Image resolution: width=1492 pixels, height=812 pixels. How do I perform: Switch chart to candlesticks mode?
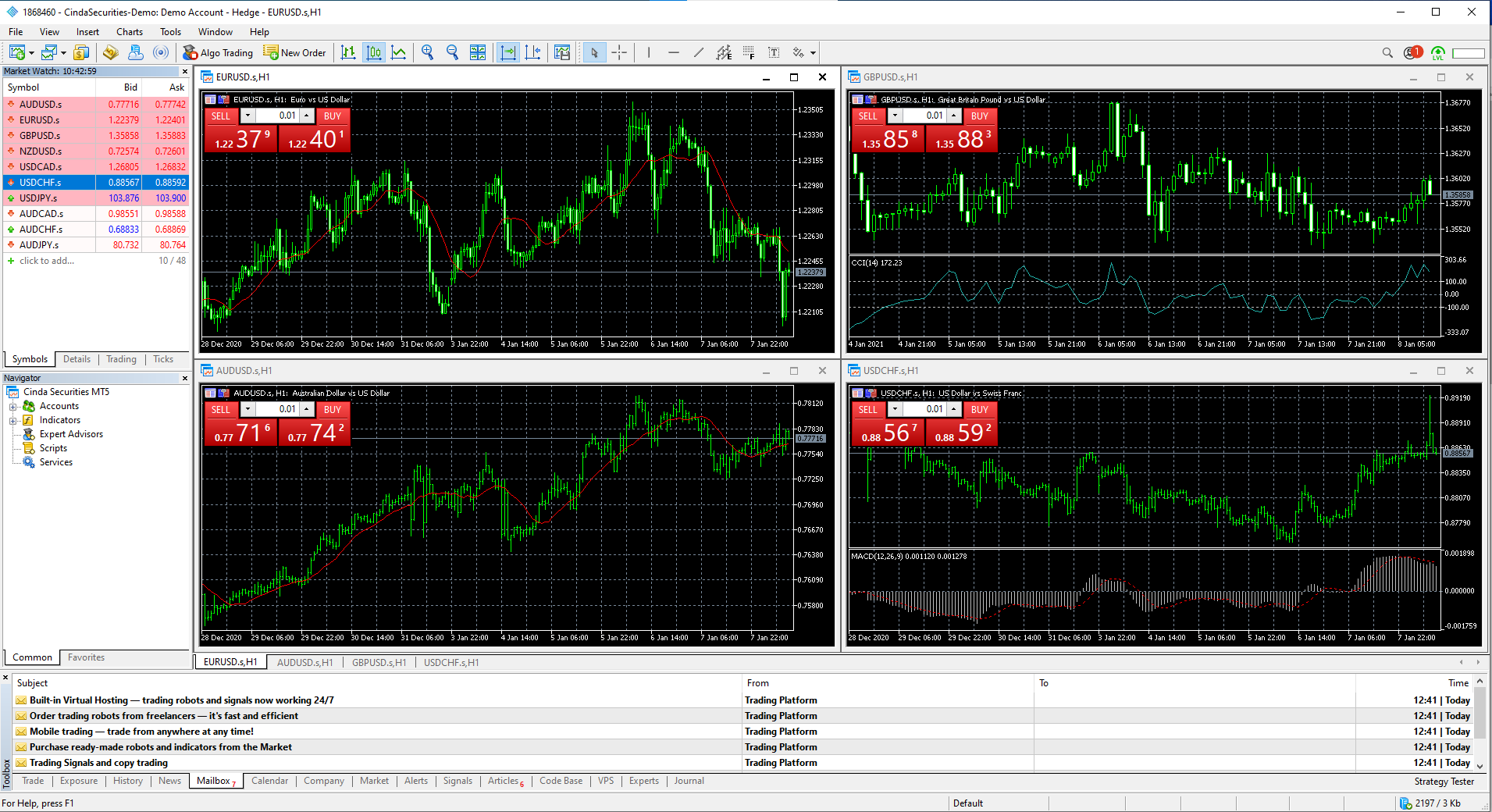374,52
